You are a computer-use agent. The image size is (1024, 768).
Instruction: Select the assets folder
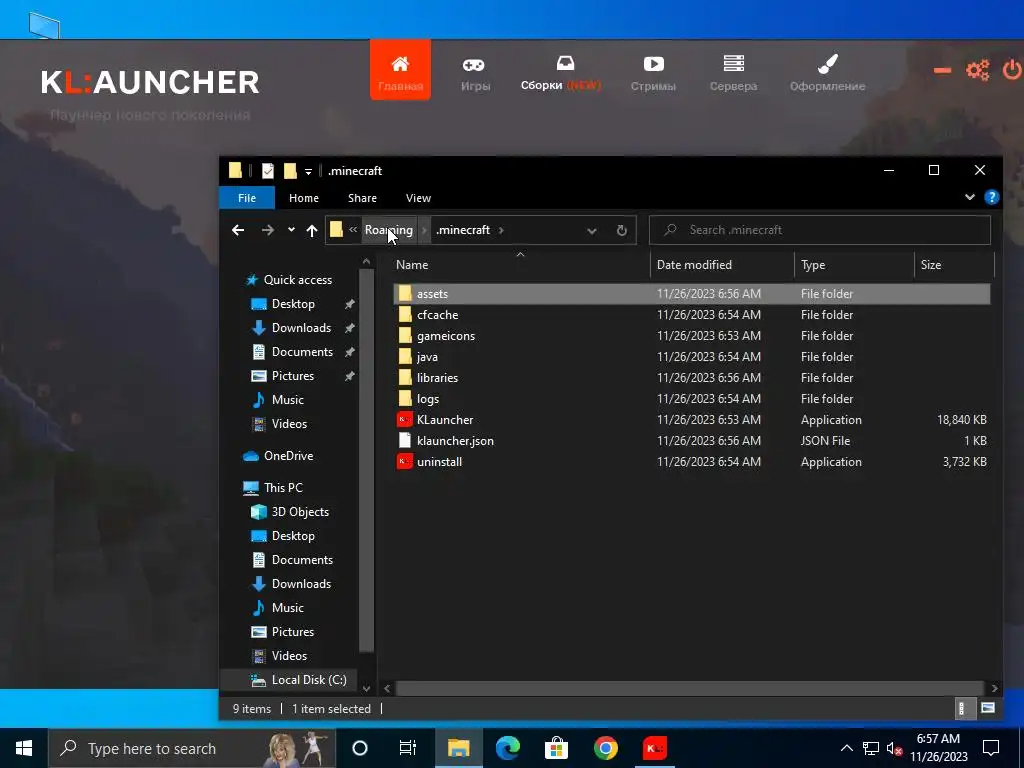[x=692, y=294]
